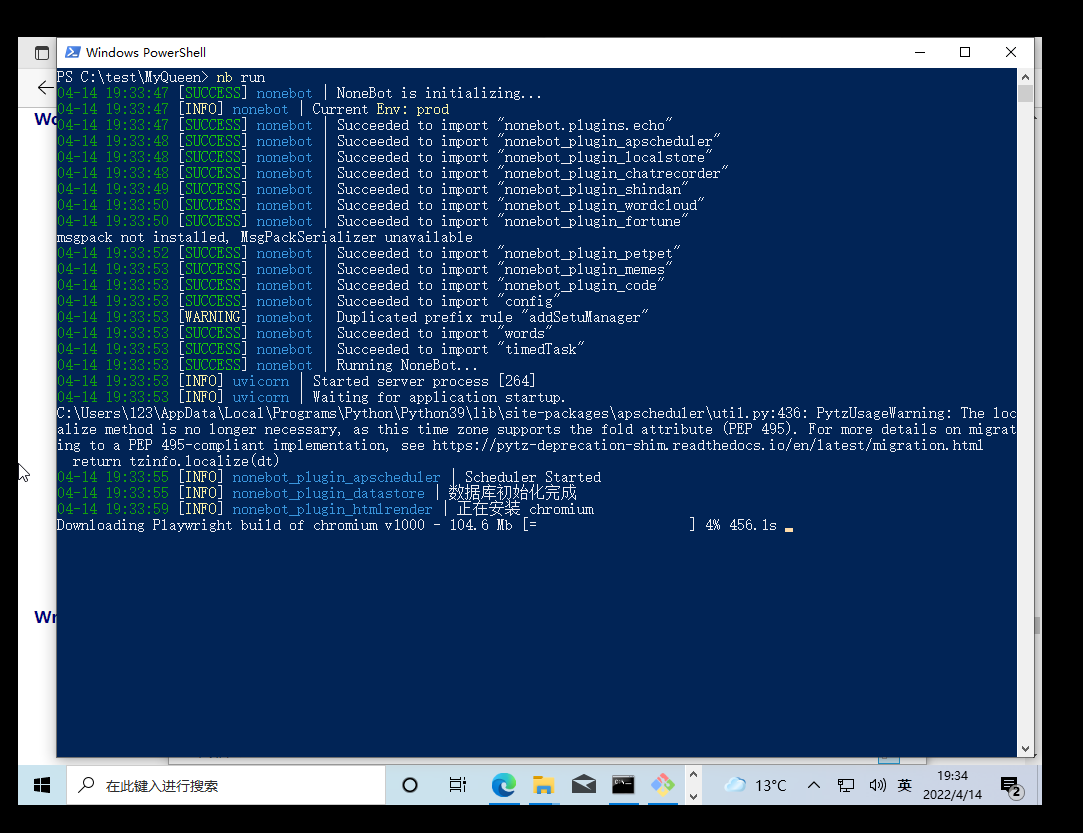
Task: Open Task View on the taskbar
Action: [457, 785]
